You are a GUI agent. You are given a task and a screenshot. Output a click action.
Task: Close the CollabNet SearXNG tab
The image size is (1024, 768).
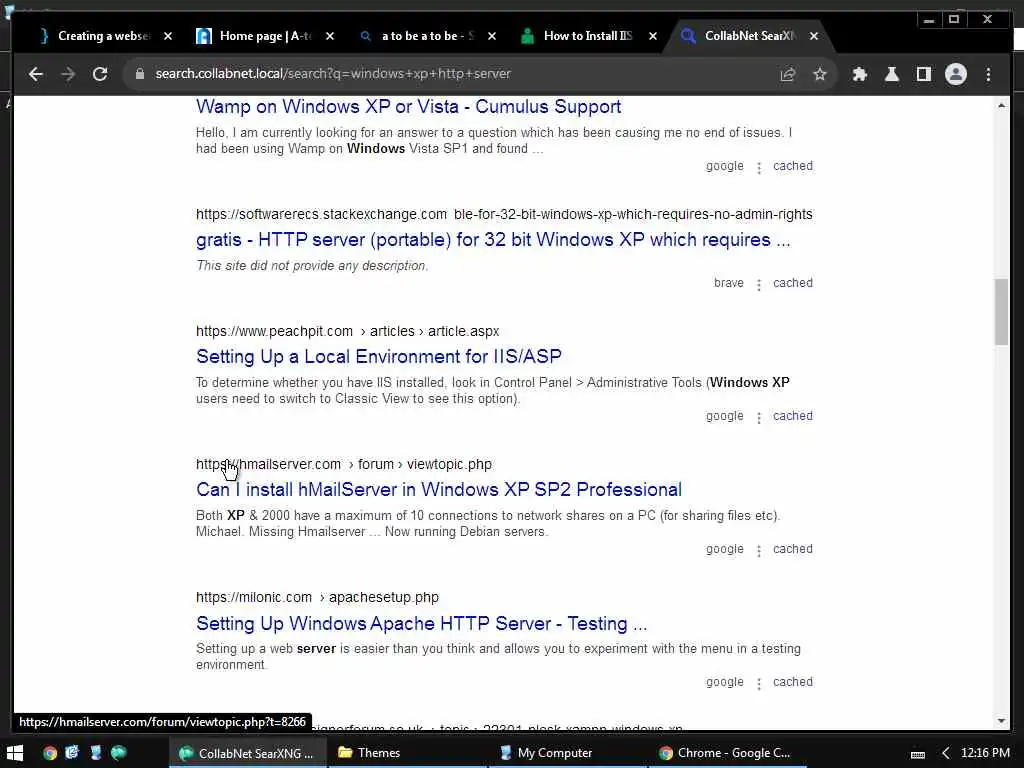pos(814,36)
